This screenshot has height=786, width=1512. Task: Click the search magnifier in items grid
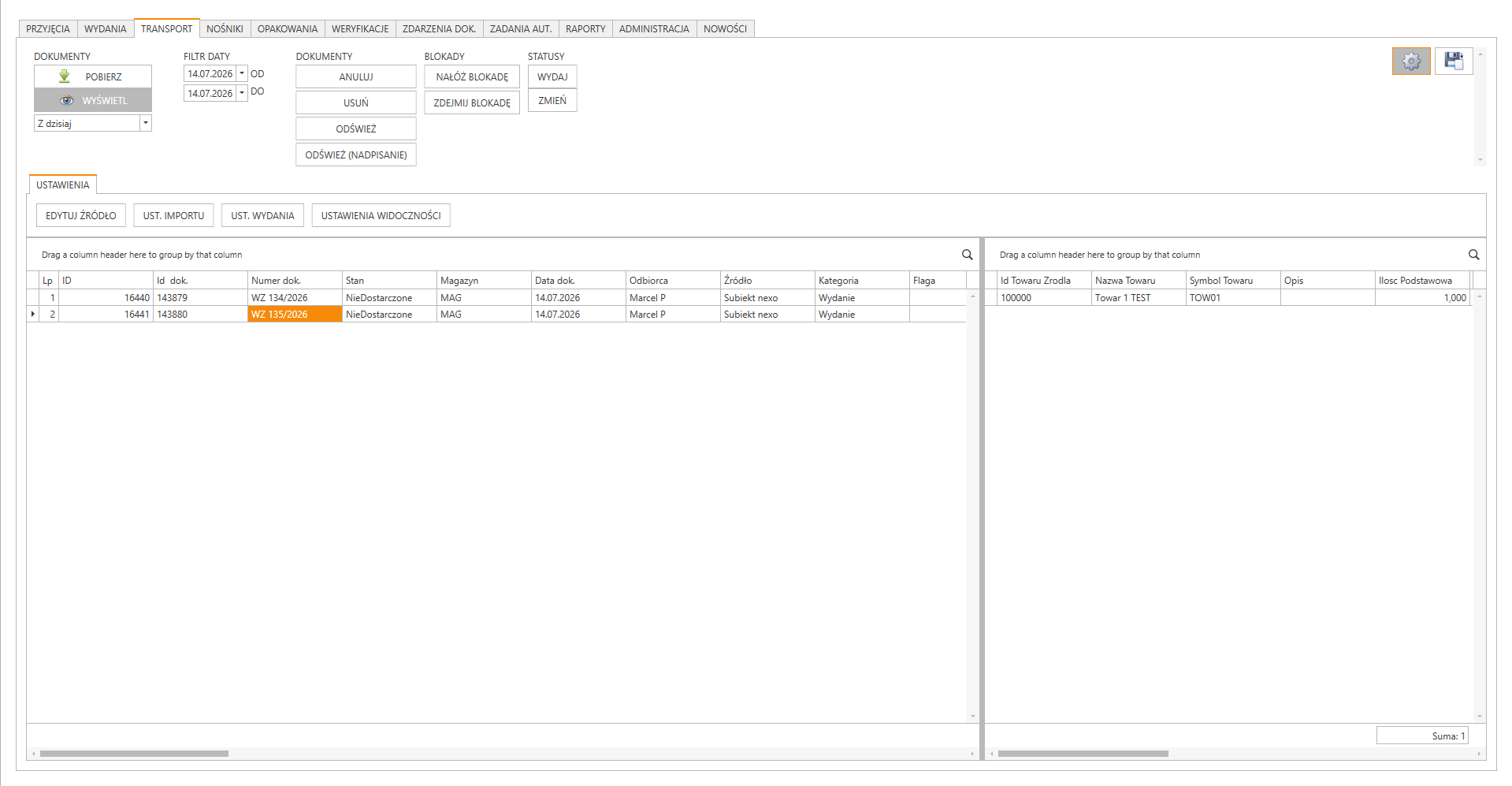pos(1473,255)
